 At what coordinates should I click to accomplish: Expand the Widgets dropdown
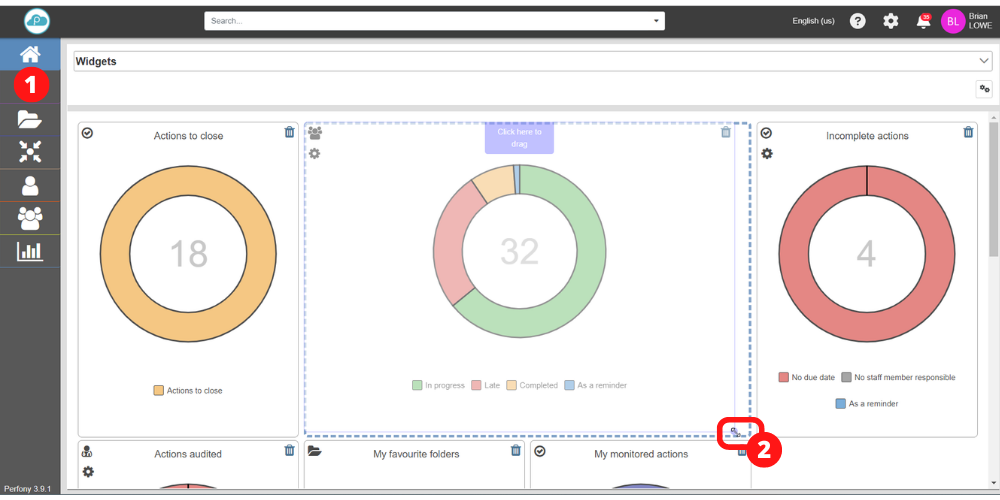click(x=983, y=61)
